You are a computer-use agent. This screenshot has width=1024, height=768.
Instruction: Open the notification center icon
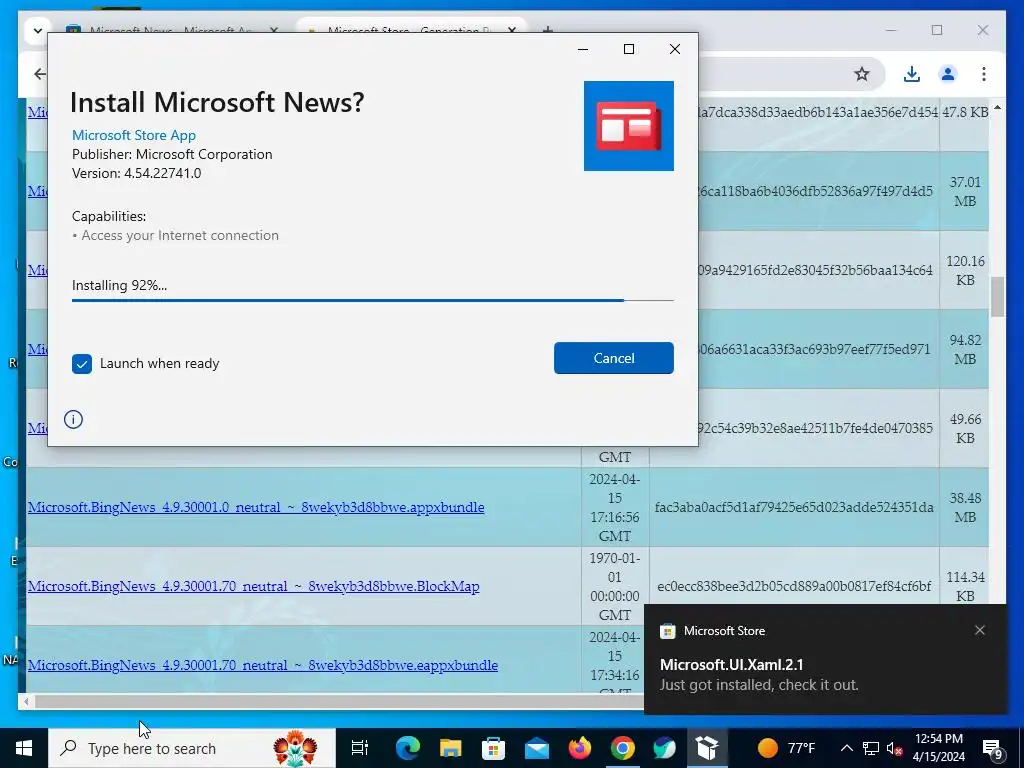[993, 748]
